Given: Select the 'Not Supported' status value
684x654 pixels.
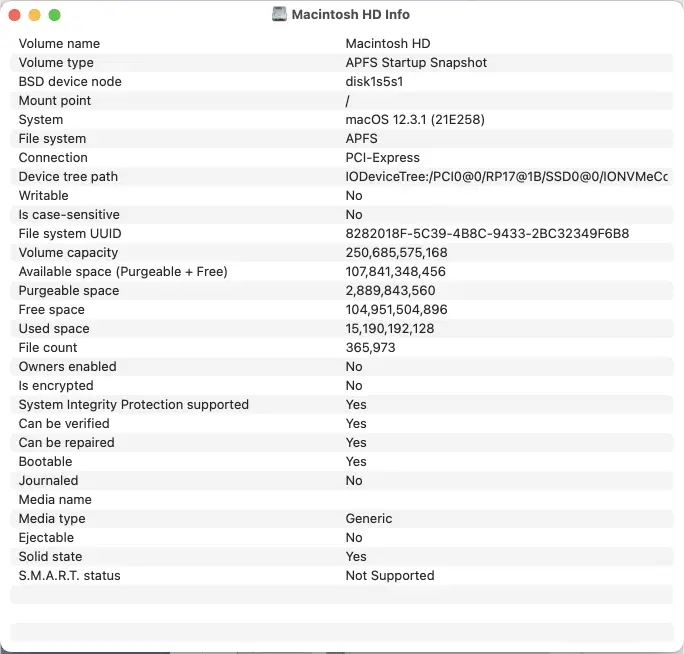Looking at the screenshot, I should click(x=390, y=576).
